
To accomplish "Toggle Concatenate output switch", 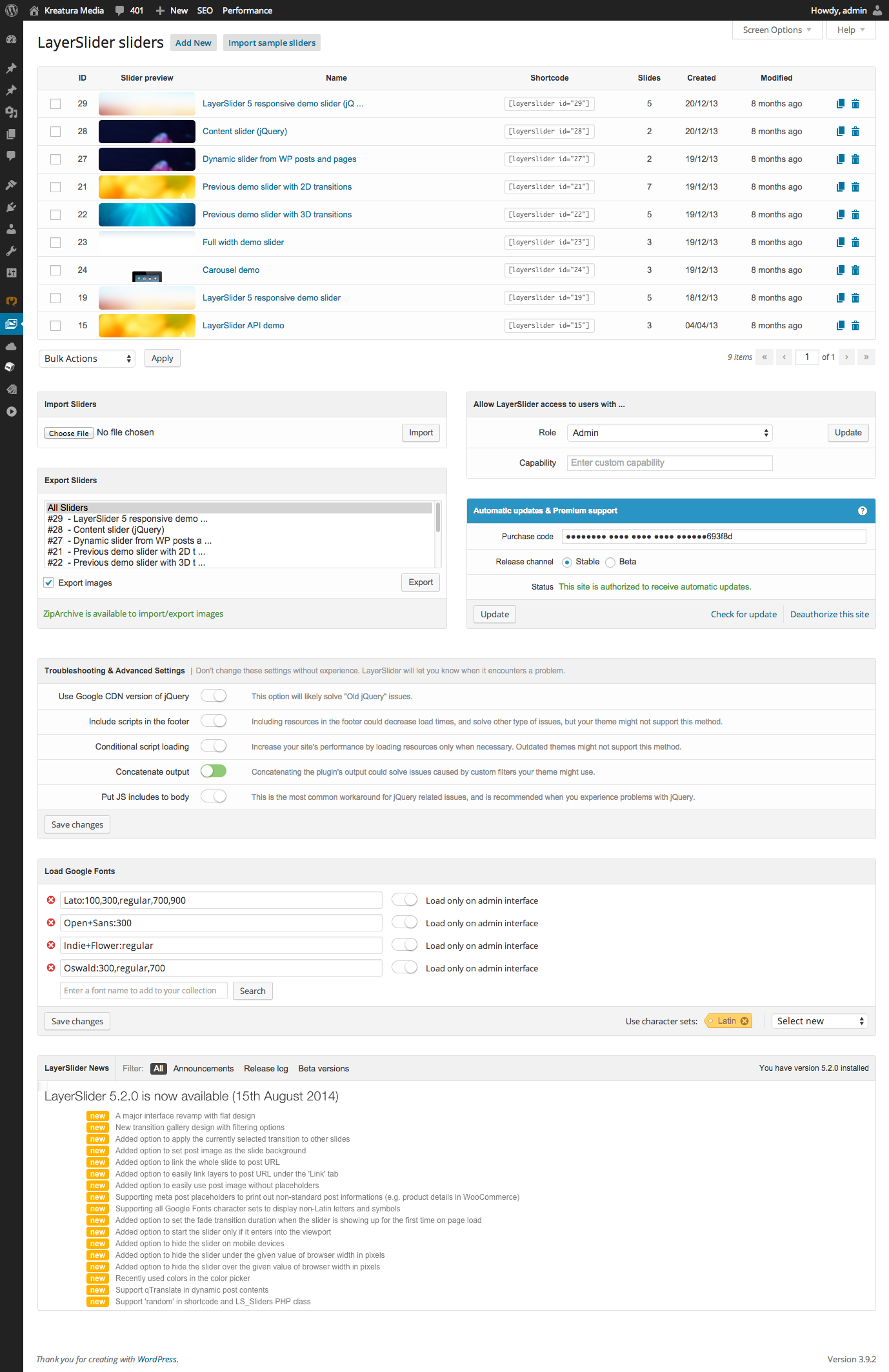I will pyautogui.click(x=214, y=771).
